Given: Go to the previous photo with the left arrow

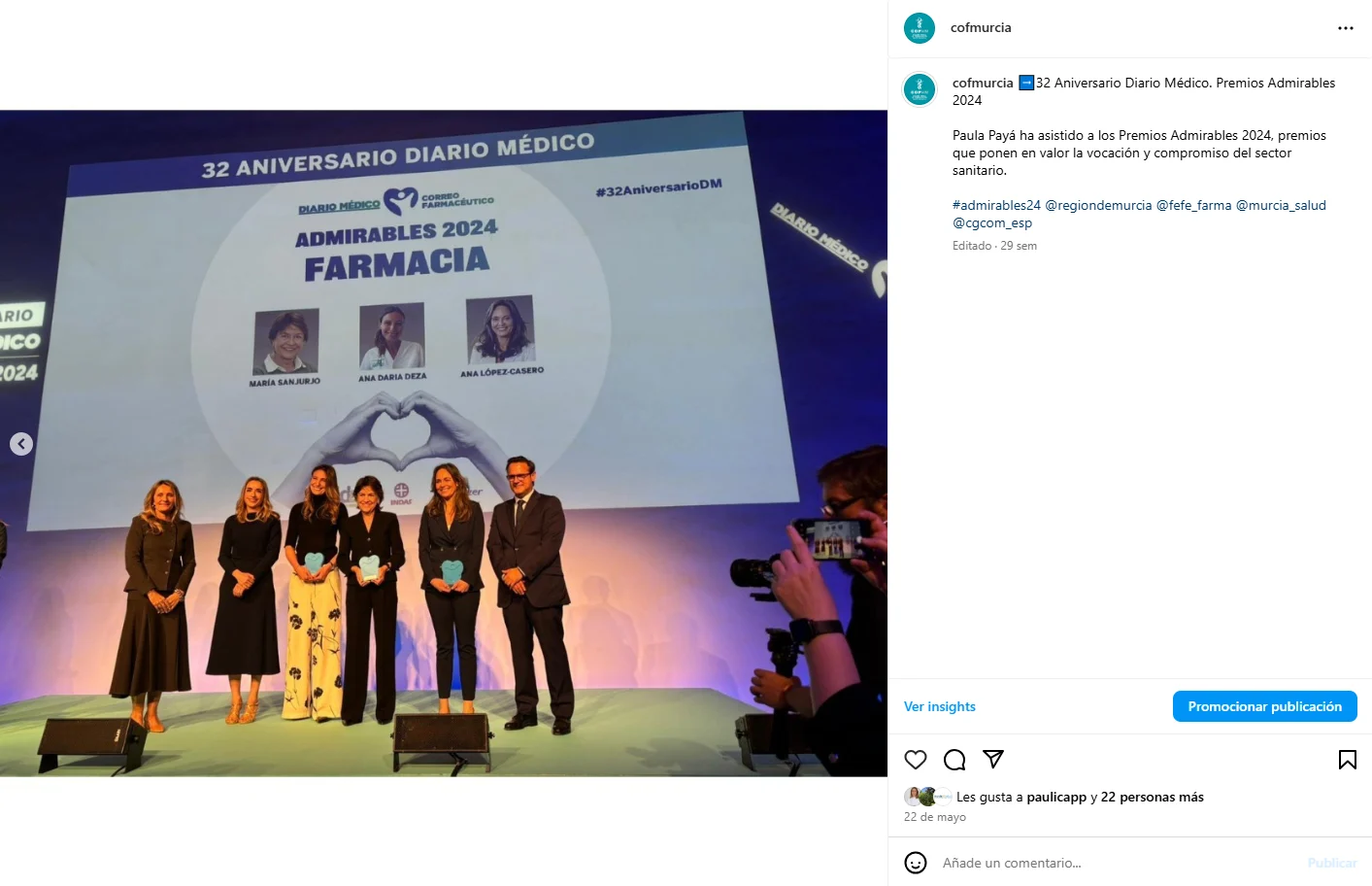Looking at the screenshot, I should coord(21,444).
